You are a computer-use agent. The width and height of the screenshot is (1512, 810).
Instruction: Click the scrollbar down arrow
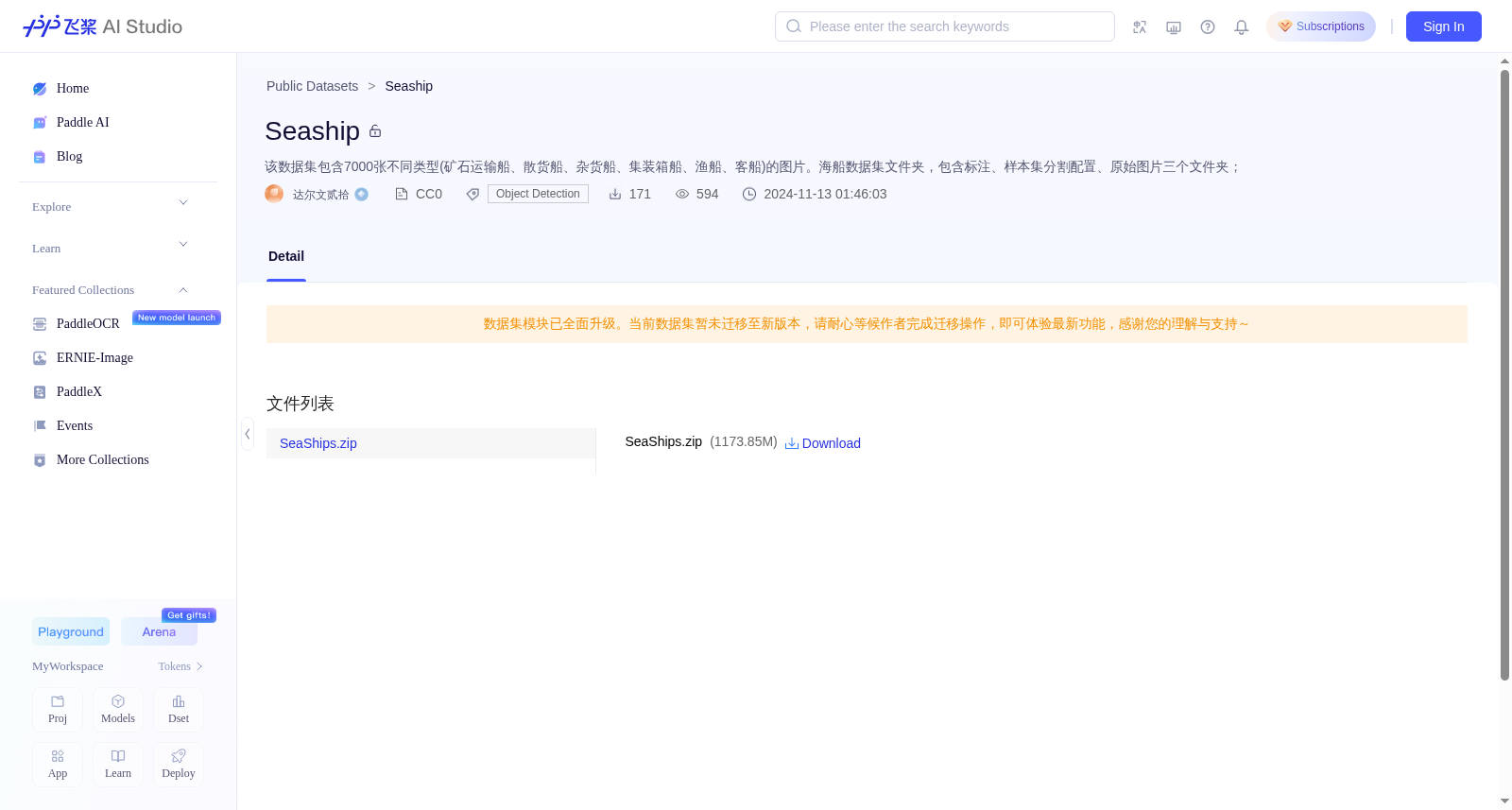(1504, 801)
